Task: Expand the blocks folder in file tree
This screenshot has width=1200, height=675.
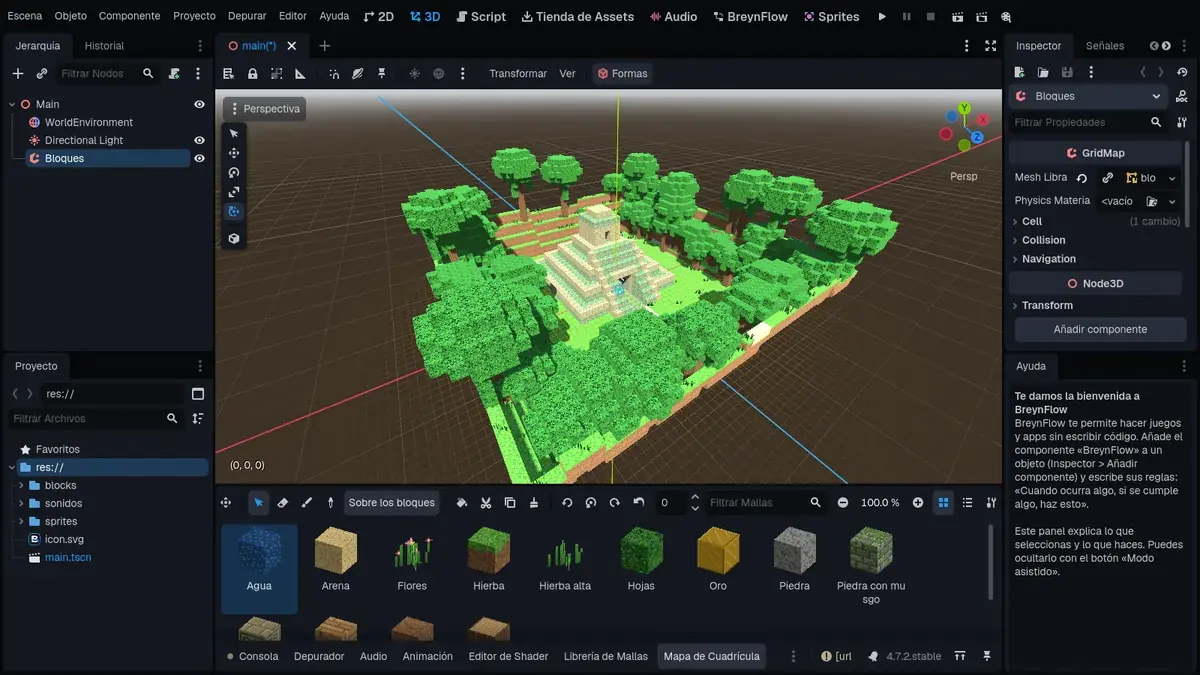Action: click(21, 486)
